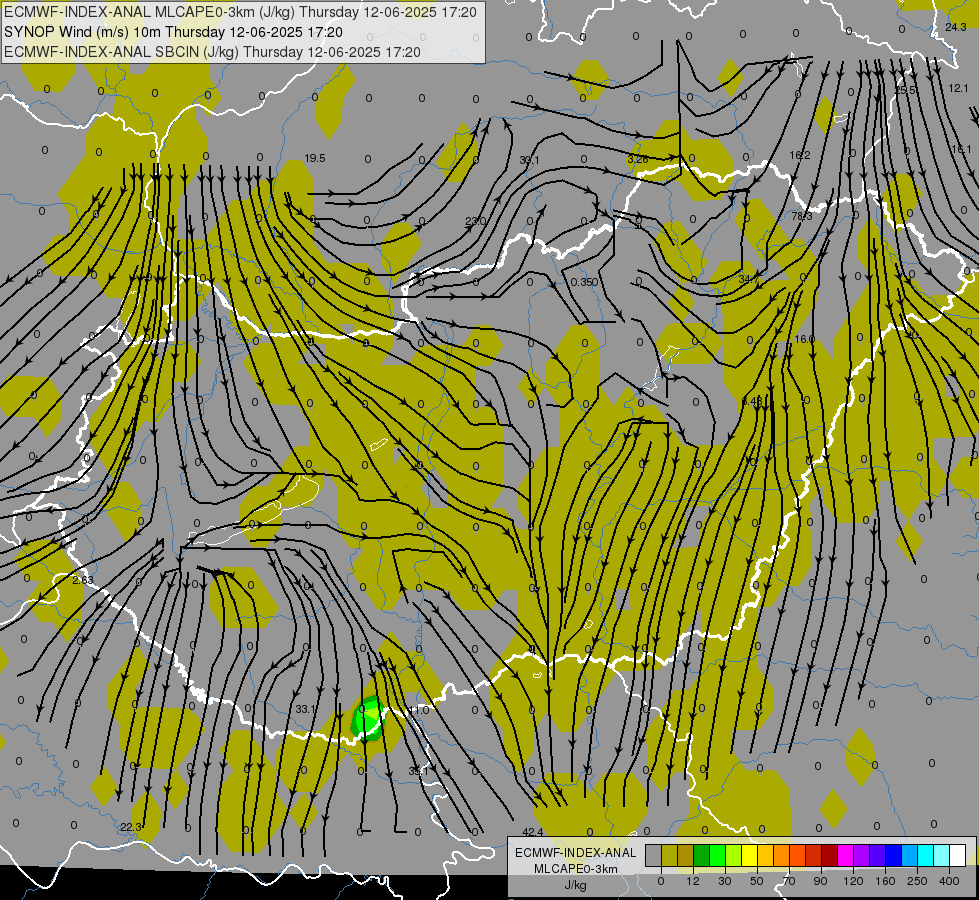Viewport: 979px width, 900px height.
Task: Click the map value '23.0'
Action: coord(475,221)
